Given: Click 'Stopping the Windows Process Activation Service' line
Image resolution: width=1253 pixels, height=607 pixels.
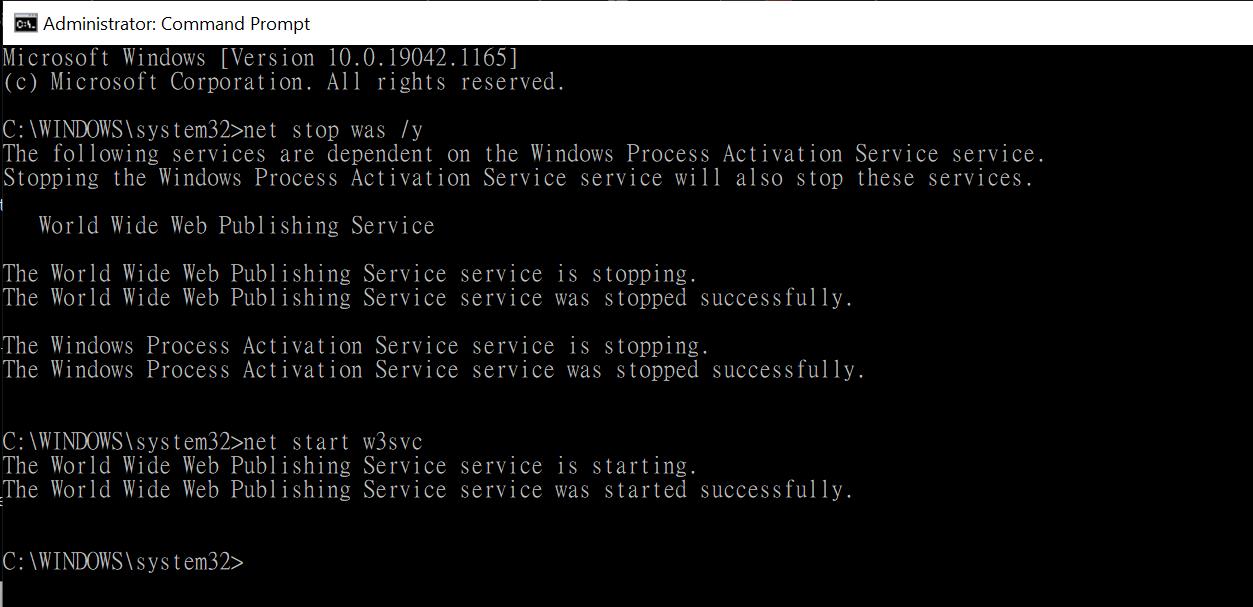Looking at the screenshot, I should [518, 178].
